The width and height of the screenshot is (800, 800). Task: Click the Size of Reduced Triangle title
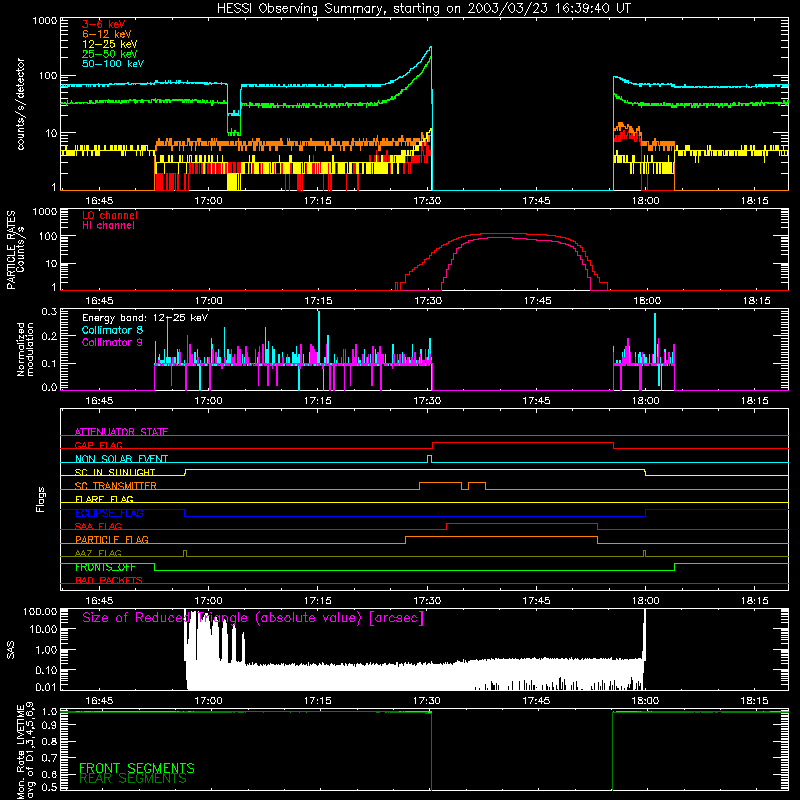[x=253, y=618]
